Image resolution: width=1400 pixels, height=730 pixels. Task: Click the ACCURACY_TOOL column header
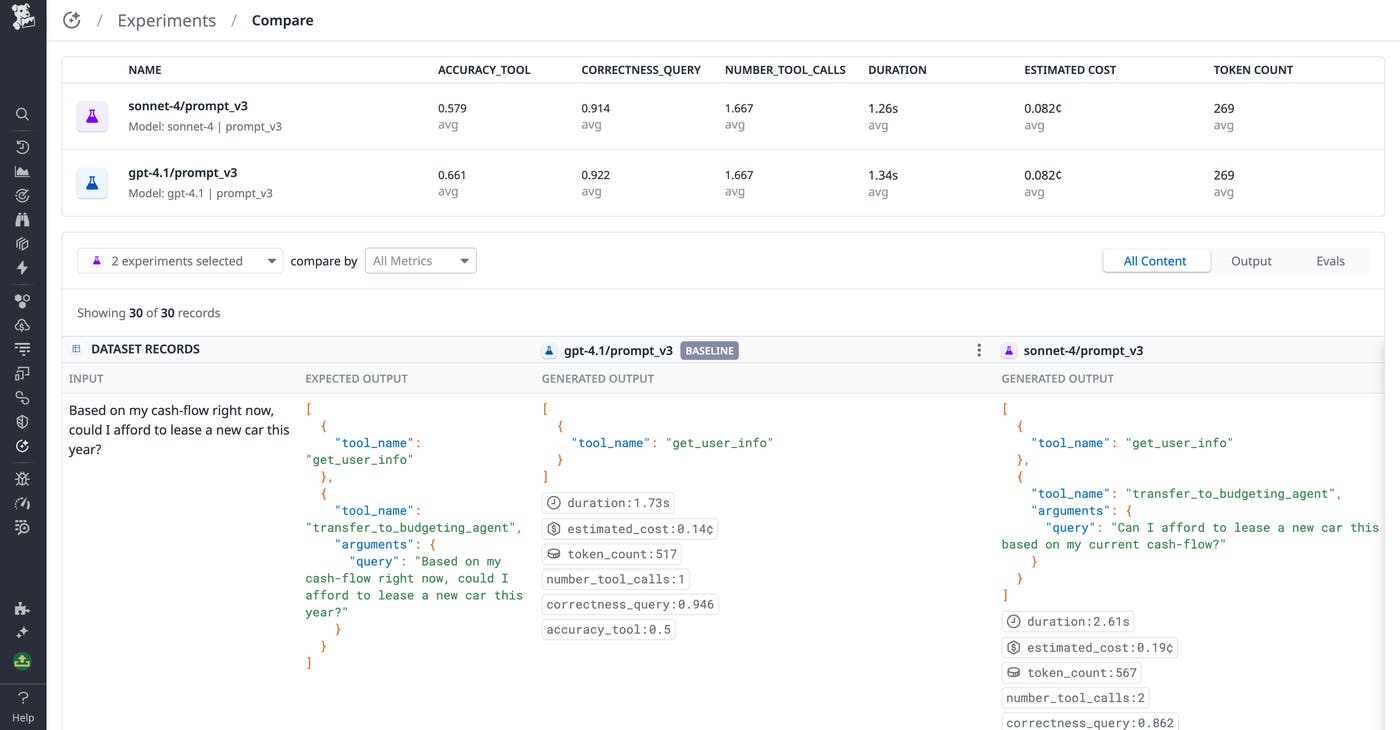(x=484, y=70)
